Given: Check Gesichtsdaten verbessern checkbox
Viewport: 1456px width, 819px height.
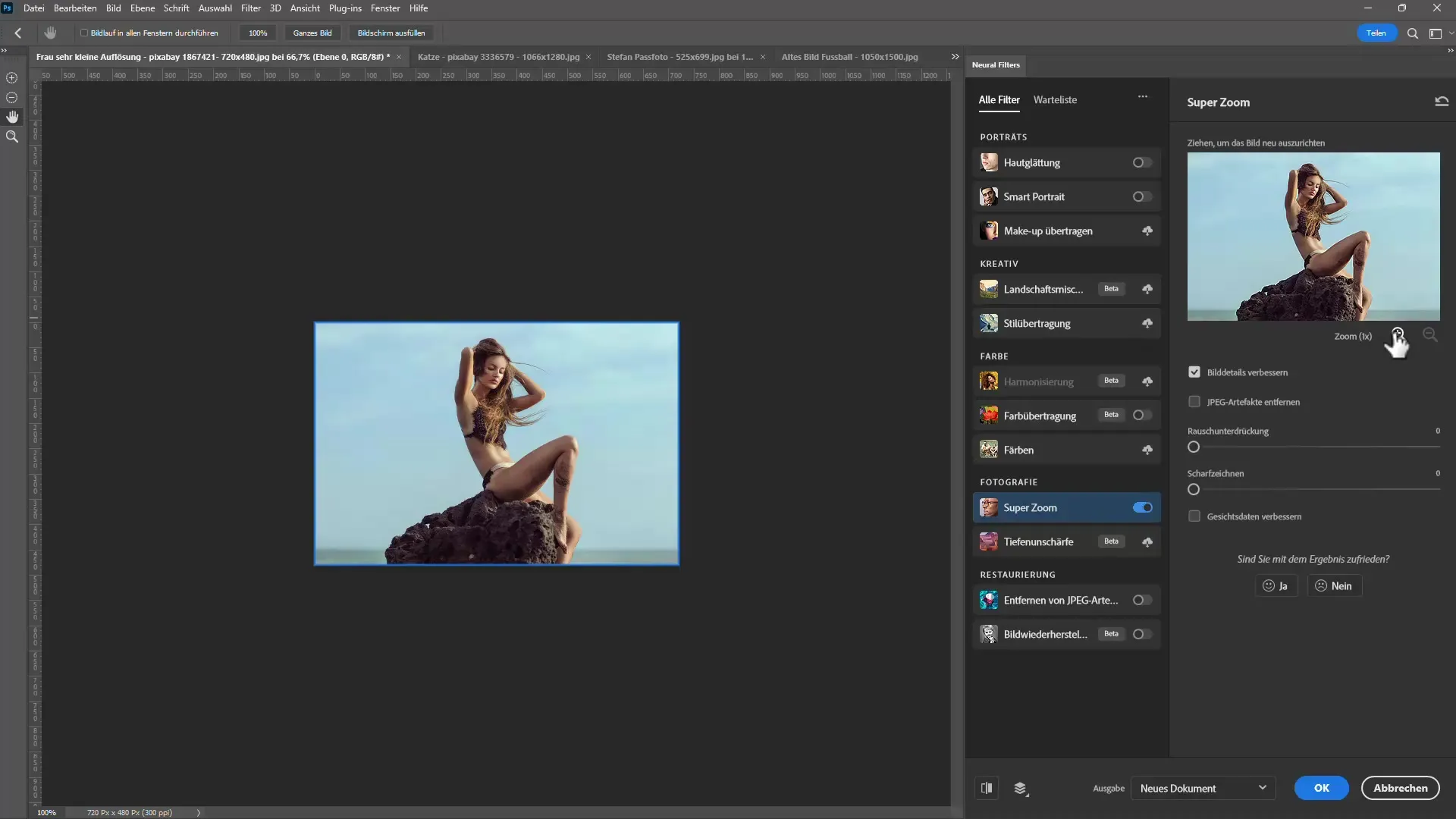Looking at the screenshot, I should pyautogui.click(x=1194, y=516).
